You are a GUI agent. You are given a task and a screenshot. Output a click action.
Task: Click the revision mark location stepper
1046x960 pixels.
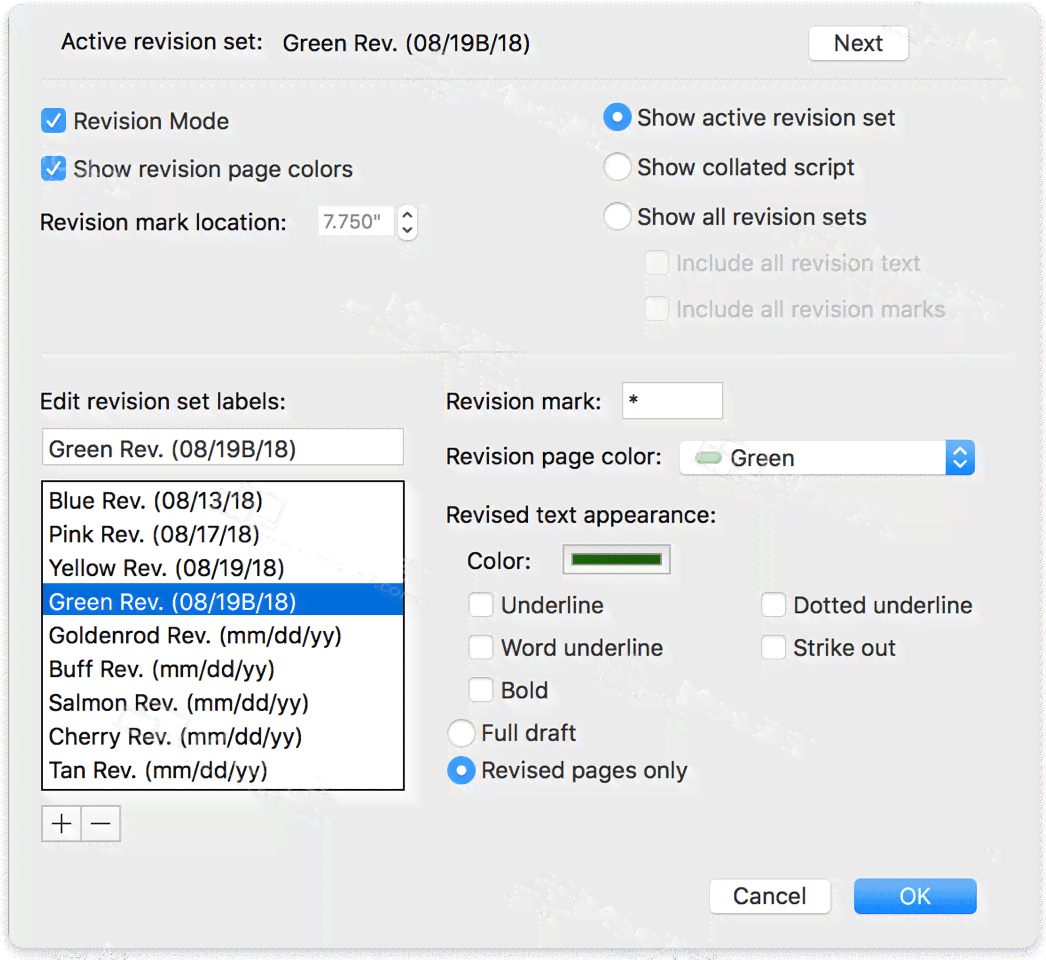click(407, 222)
